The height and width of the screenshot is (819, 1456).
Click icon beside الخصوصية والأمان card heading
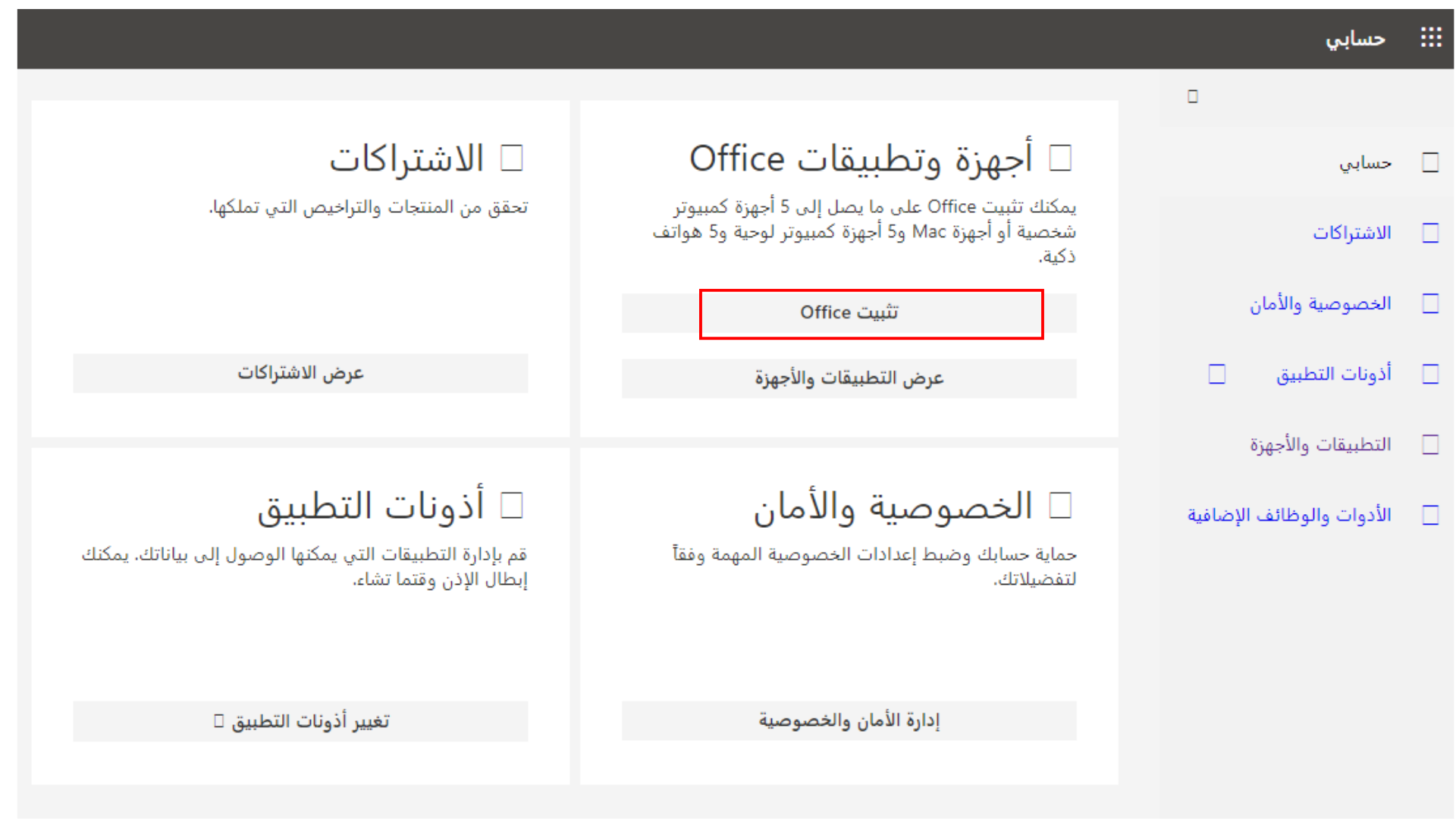point(1059,505)
